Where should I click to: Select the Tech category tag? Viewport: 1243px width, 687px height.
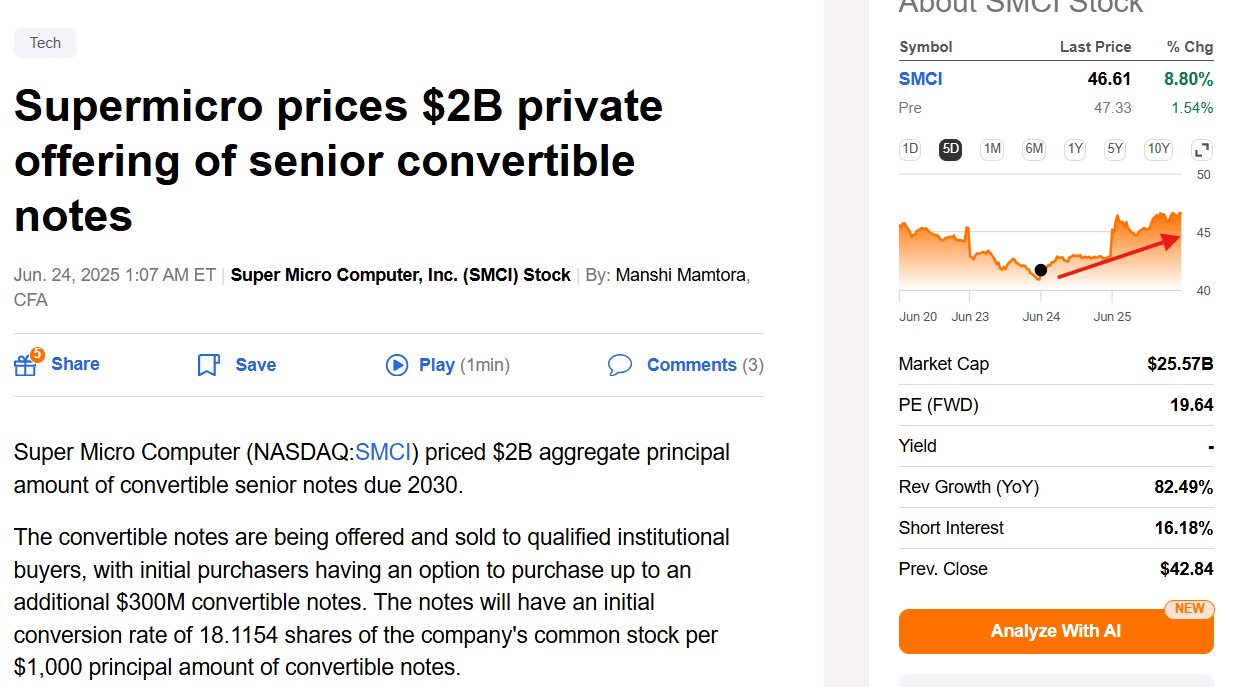click(x=44, y=43)
